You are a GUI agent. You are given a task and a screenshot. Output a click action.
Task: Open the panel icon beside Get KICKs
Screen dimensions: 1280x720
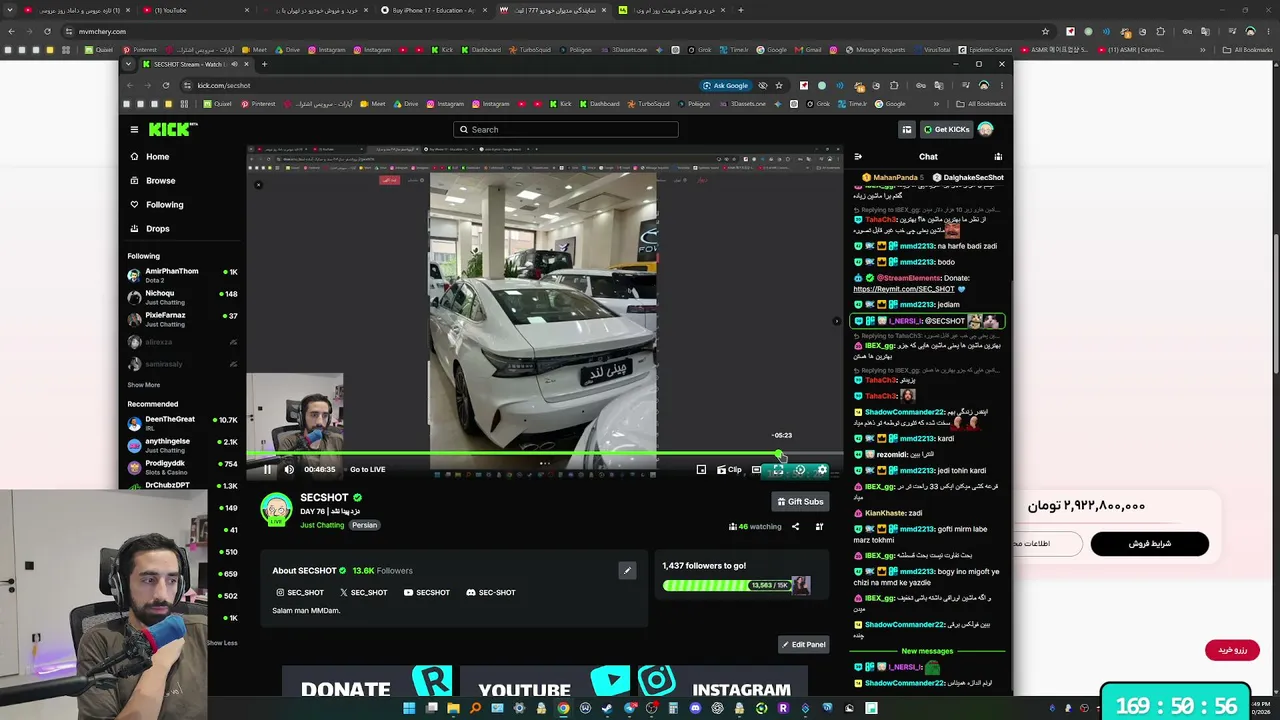pyautogui.click(x=907, y=129)
